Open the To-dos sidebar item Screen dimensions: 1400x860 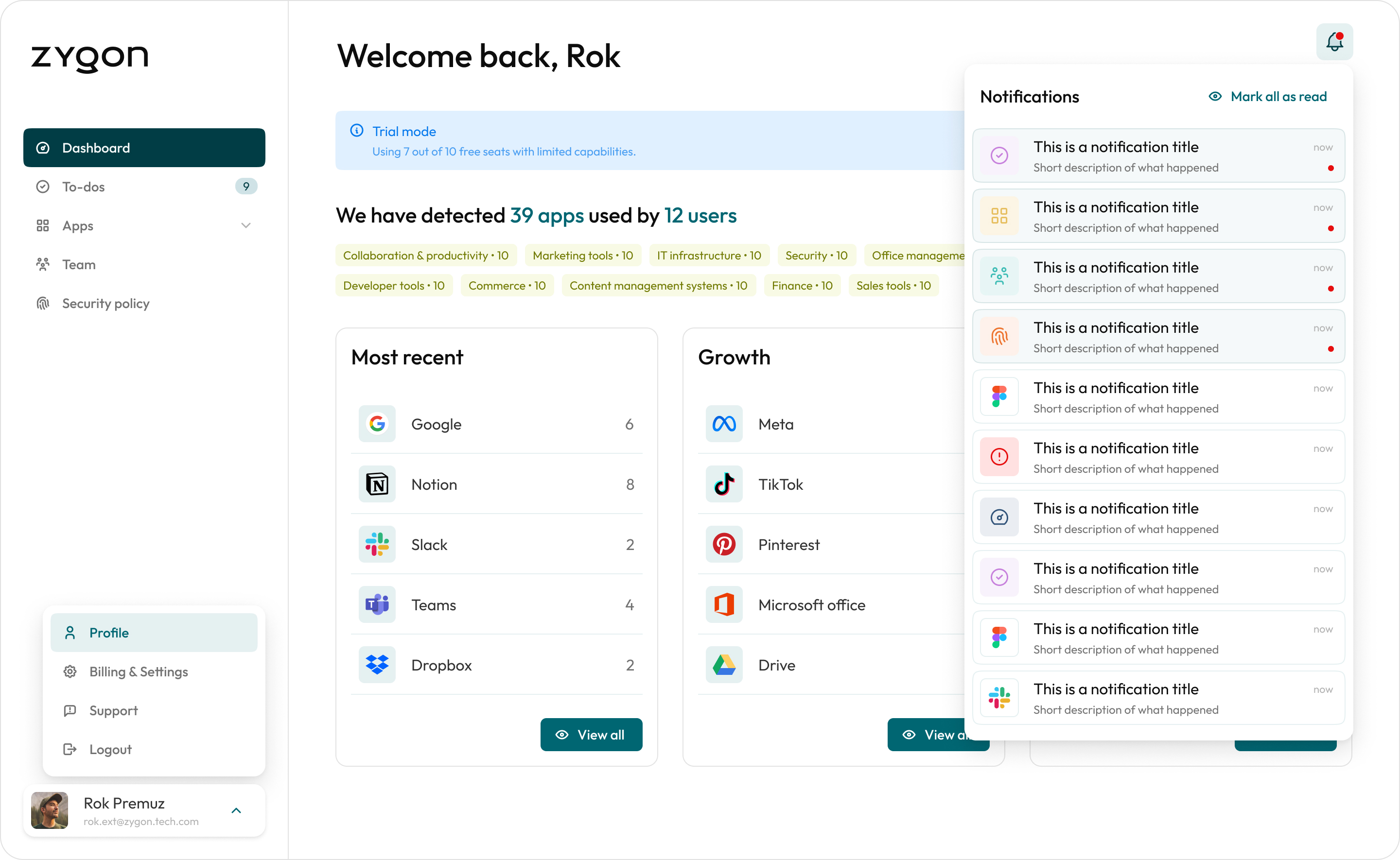coord(84,187)
